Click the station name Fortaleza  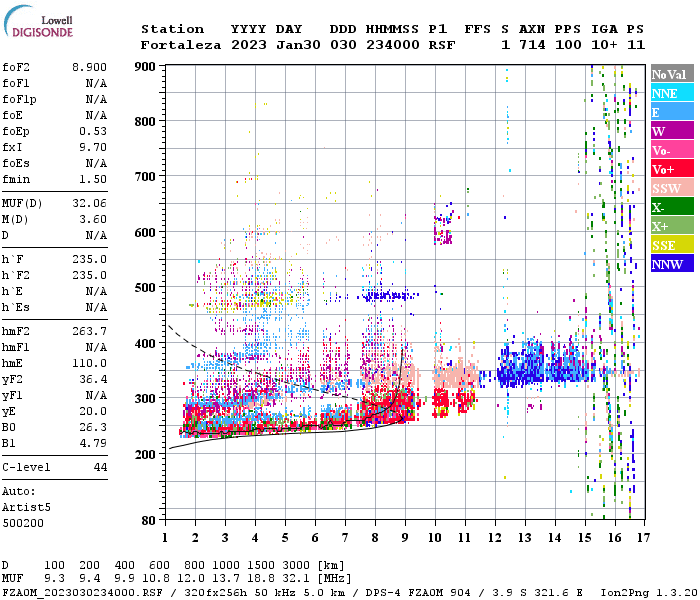[x=181, y=45]
